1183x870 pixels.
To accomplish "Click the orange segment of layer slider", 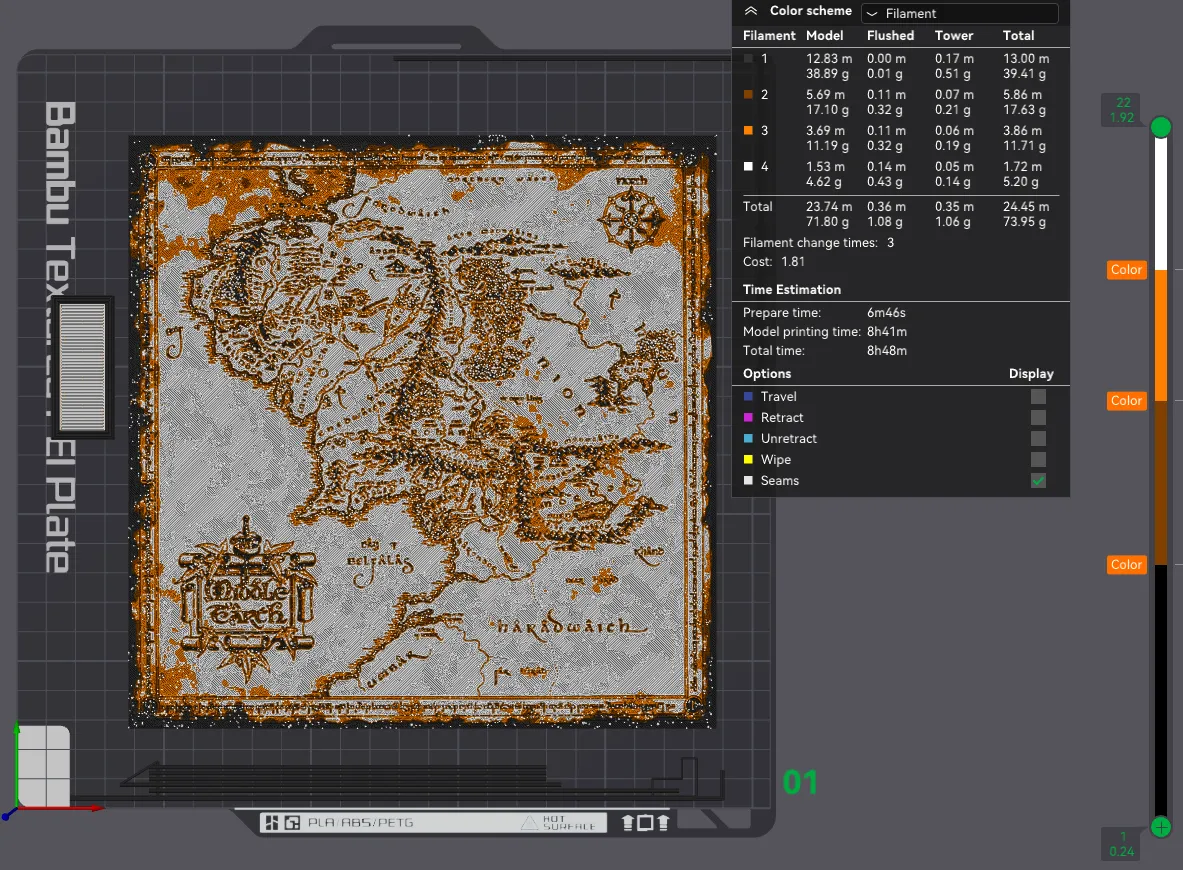I will (x=1161, y=336).
